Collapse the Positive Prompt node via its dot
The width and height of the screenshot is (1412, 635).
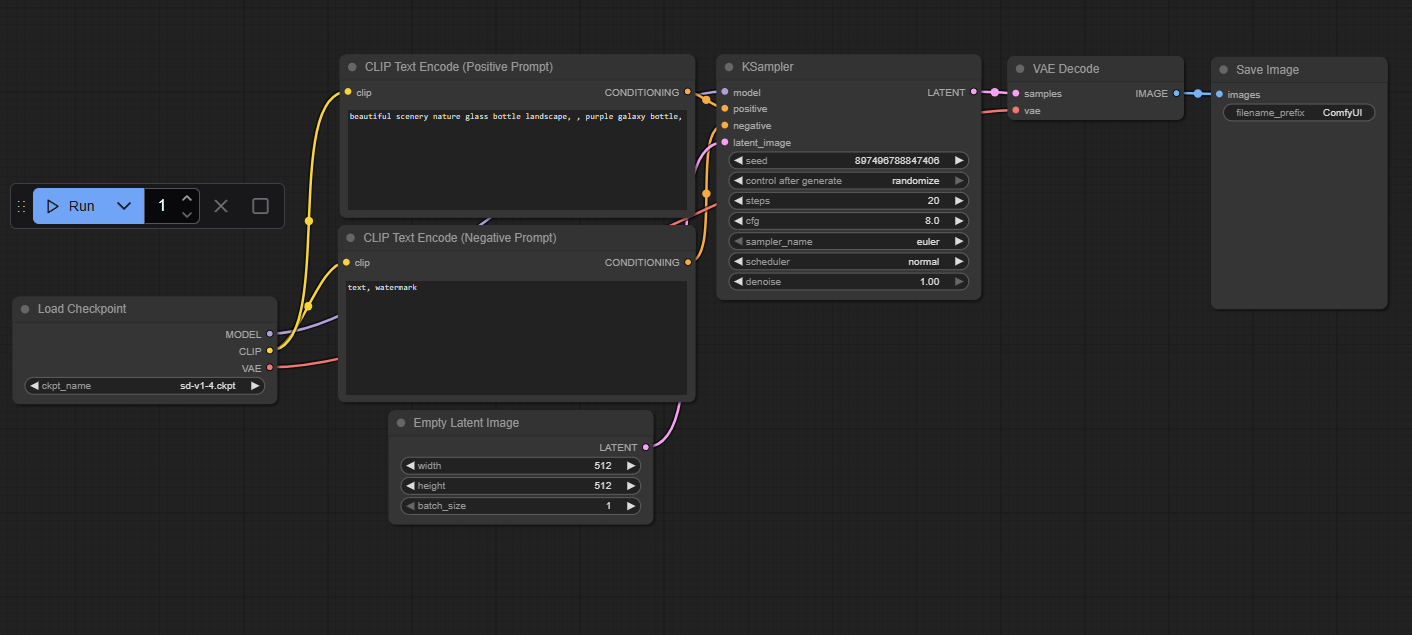(x=352, y=67)
